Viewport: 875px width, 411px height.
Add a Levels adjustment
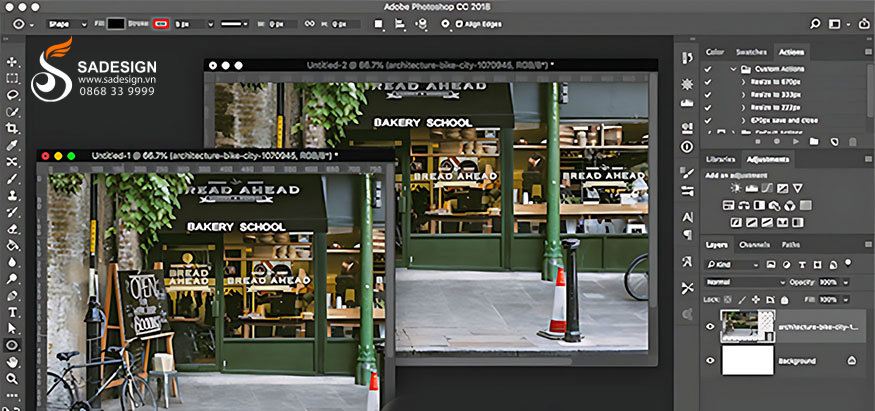[x=752, y=188]
